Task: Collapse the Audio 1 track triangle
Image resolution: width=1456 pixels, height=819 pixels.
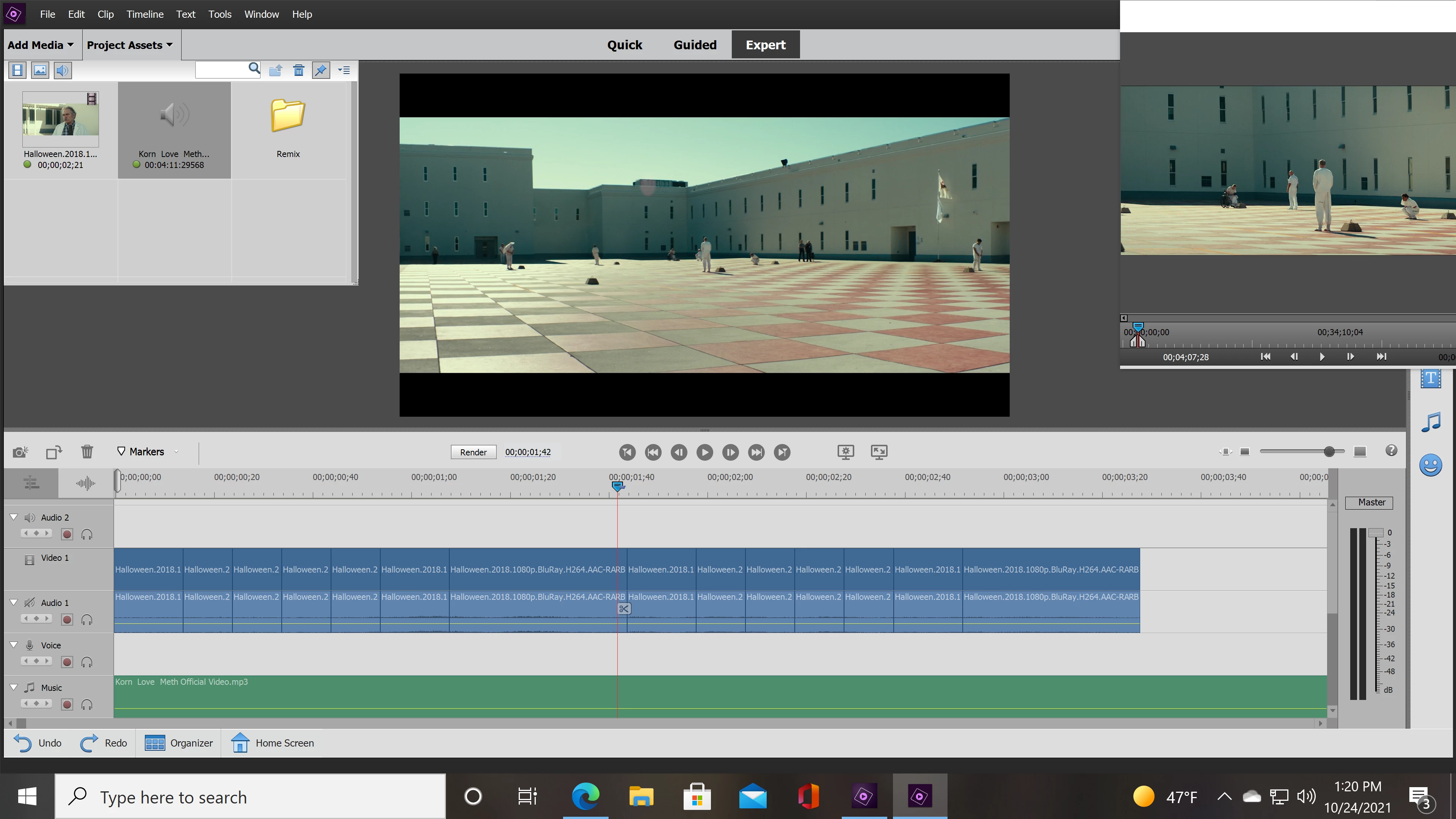Action: point(14,602)
